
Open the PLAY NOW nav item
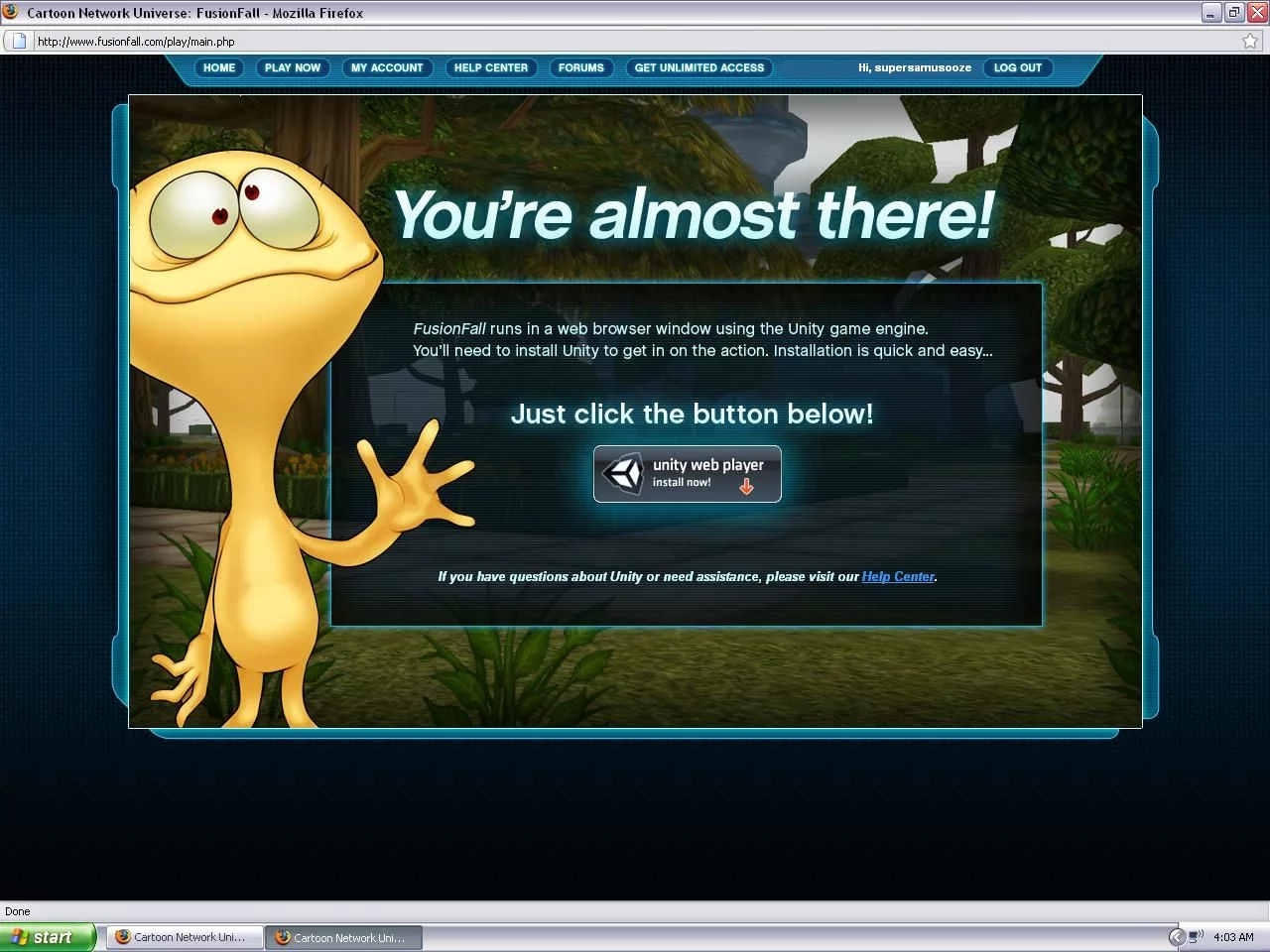(x=293, y=67)
